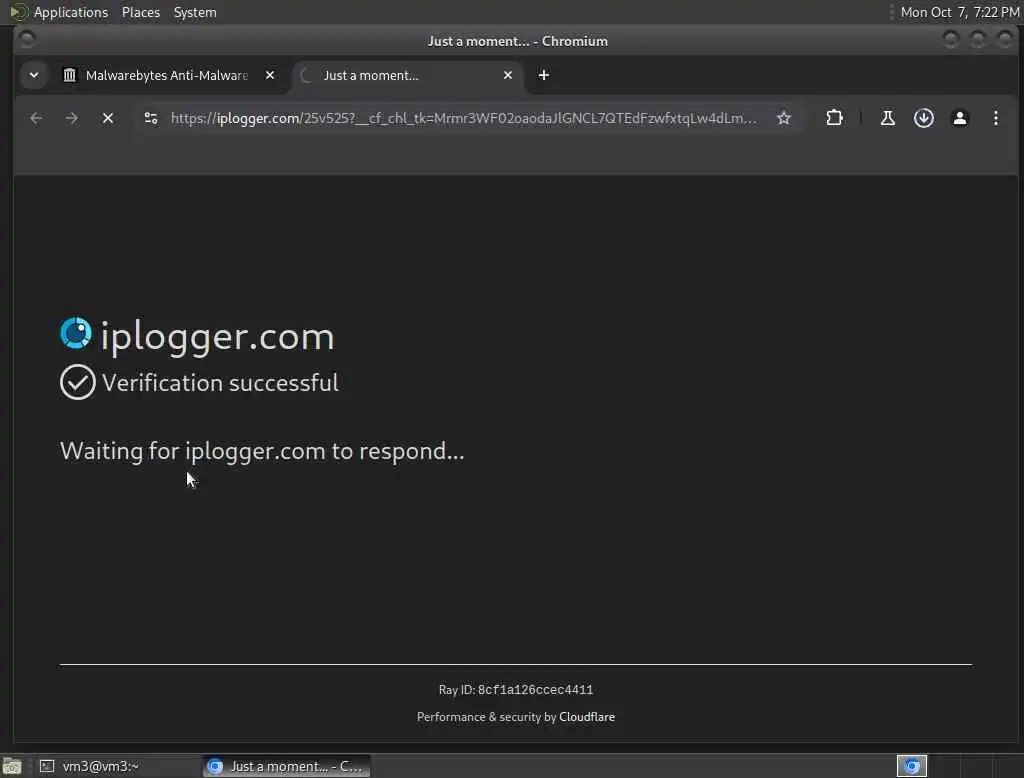This screenshot has height=778, width=1024.
Task: Open the Places menu
Action: coord(141,12)
